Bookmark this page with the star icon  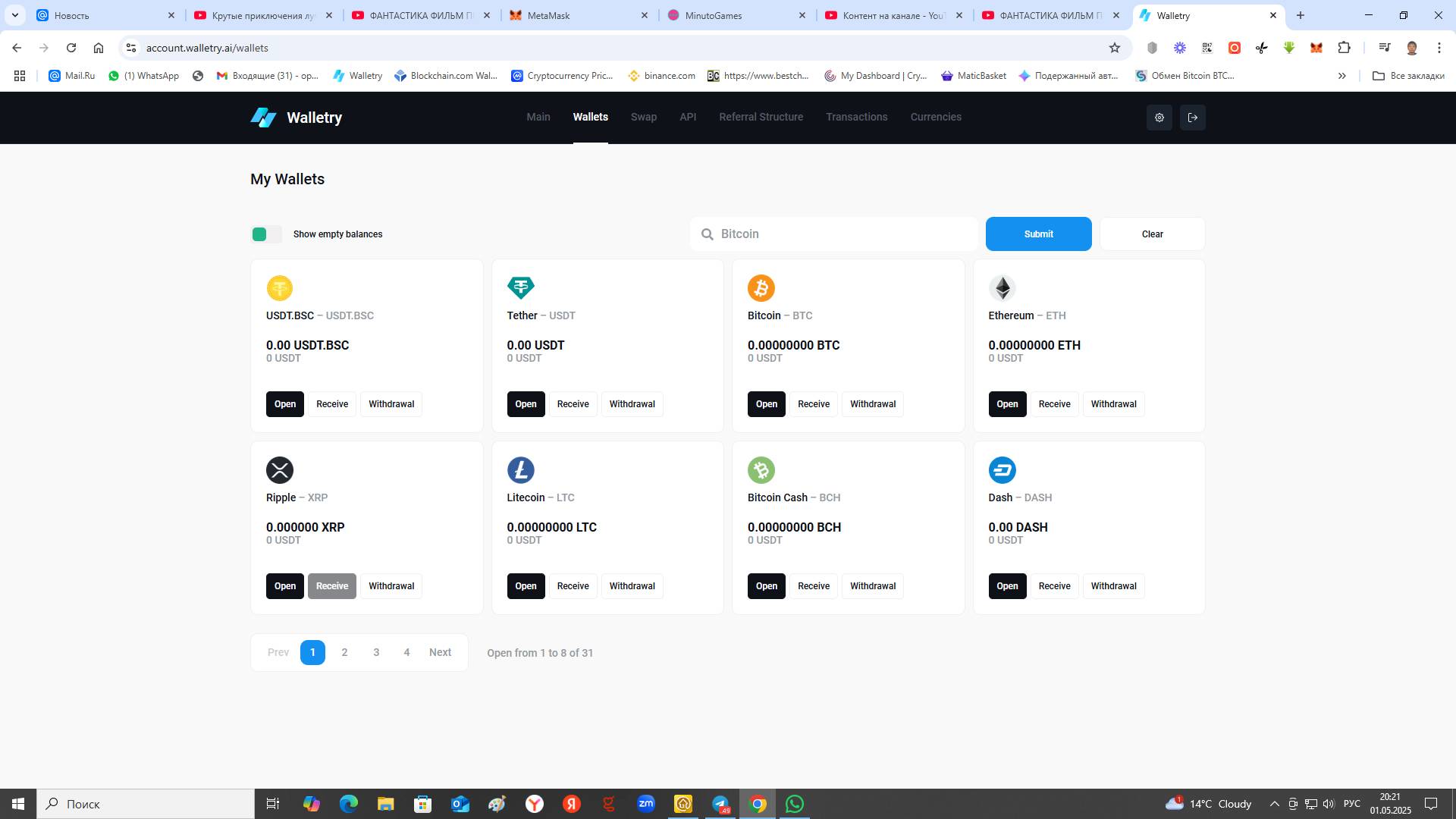pos(1114,48)
